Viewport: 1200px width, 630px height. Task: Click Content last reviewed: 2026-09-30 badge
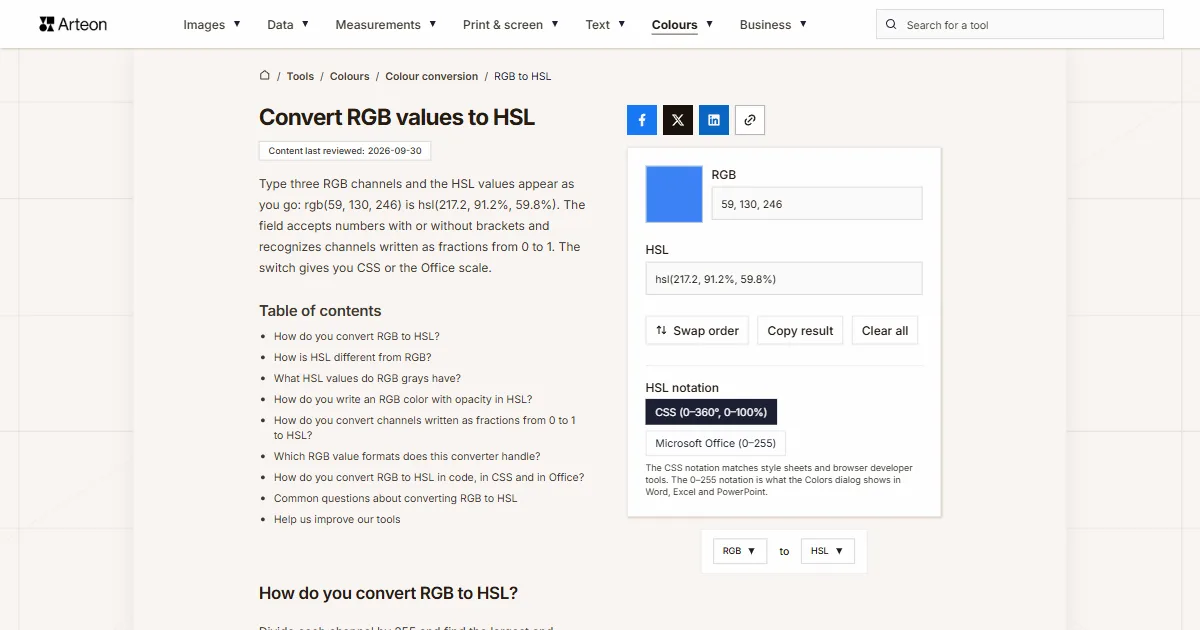[345, 151]
